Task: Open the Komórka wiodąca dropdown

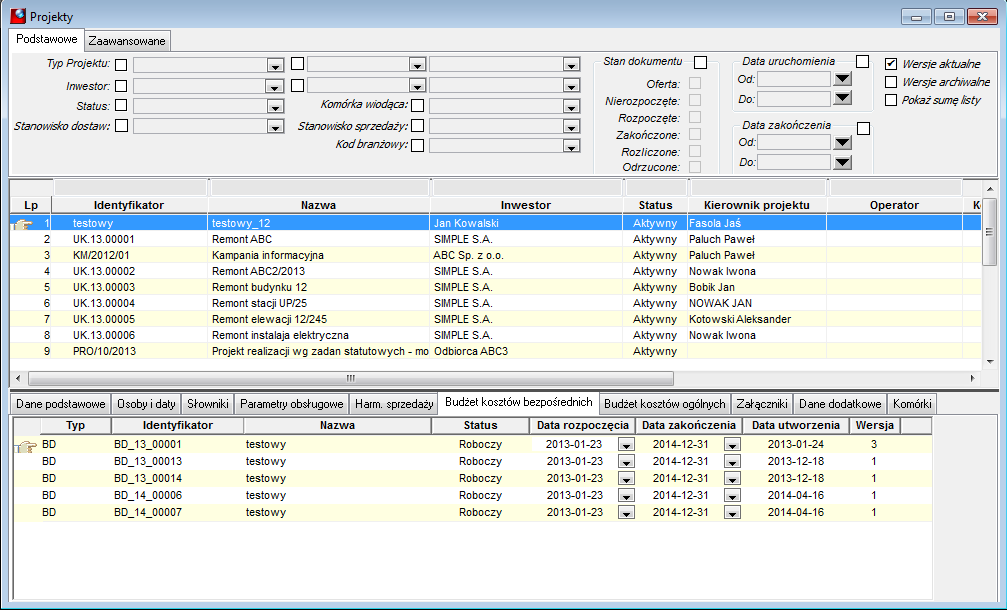Action: pos(571,107)
